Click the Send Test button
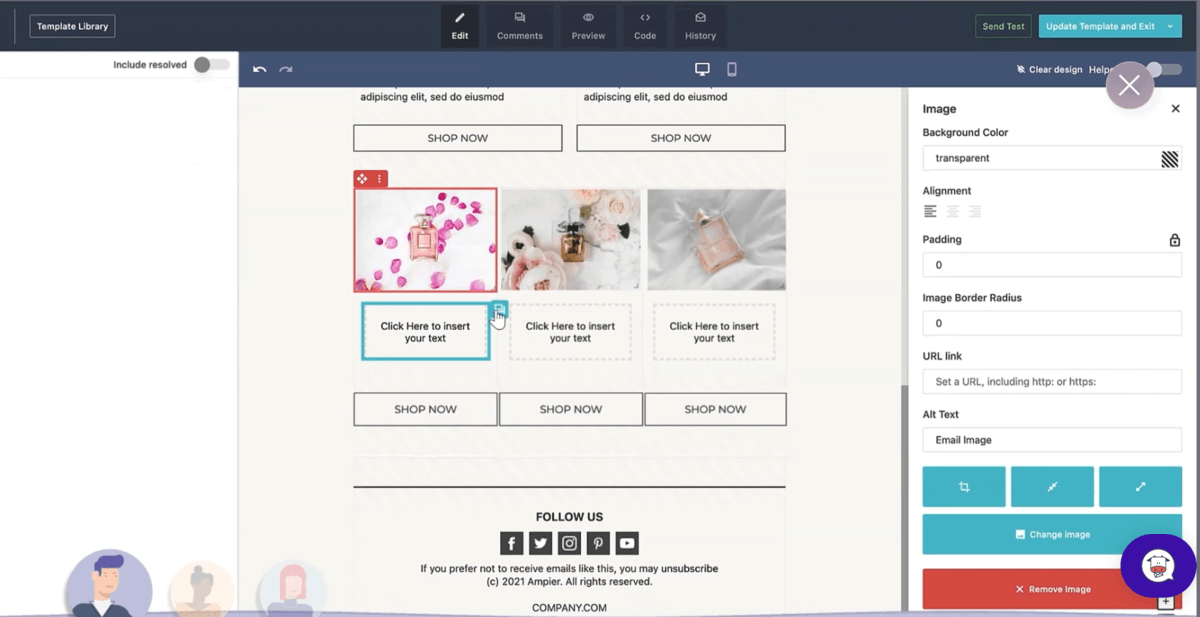Screen dimensions: 1200x617 coord(1002,26)
